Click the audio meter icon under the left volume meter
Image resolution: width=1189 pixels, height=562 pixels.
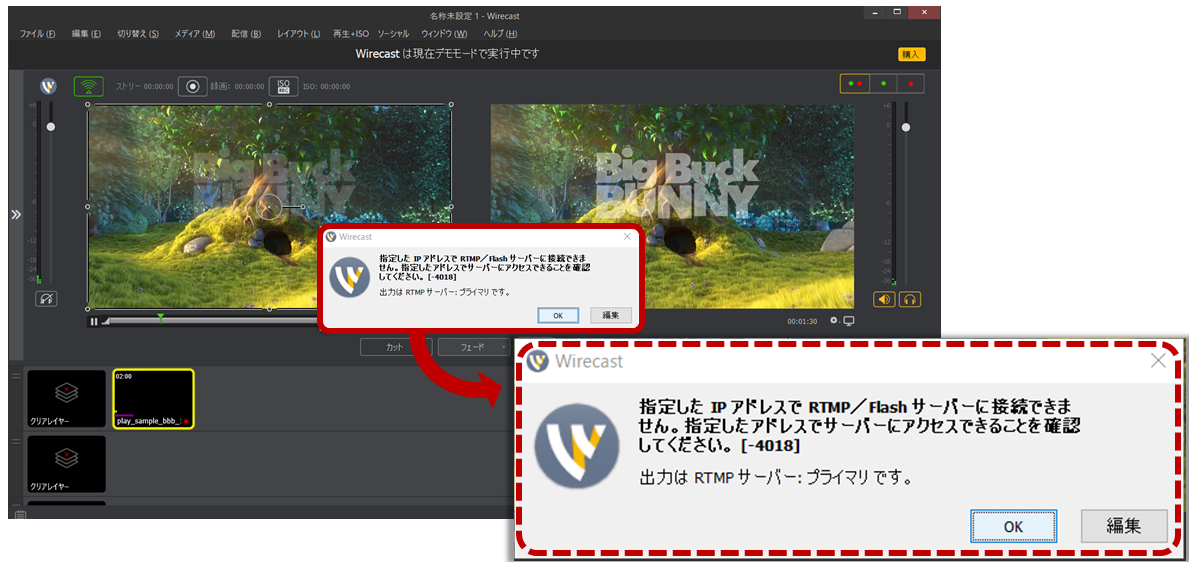click(46, 299)
